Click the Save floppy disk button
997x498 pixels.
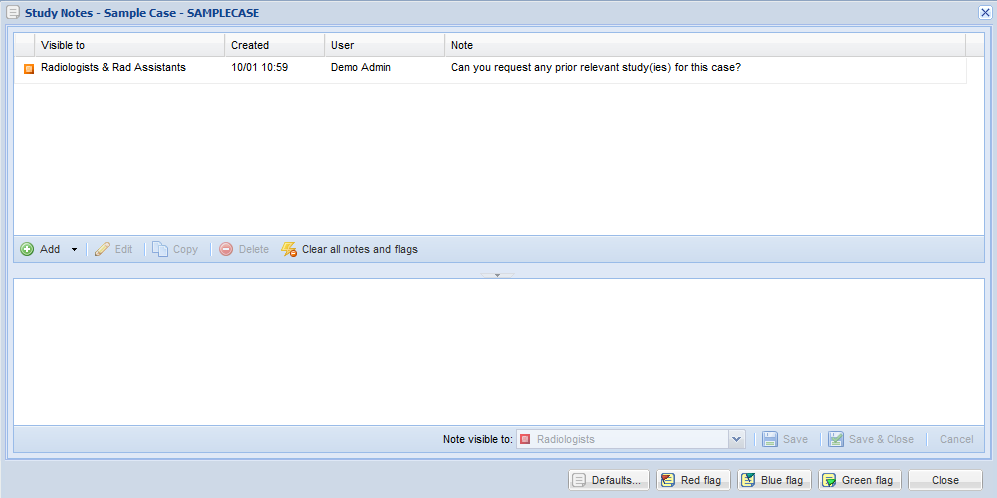786,439
